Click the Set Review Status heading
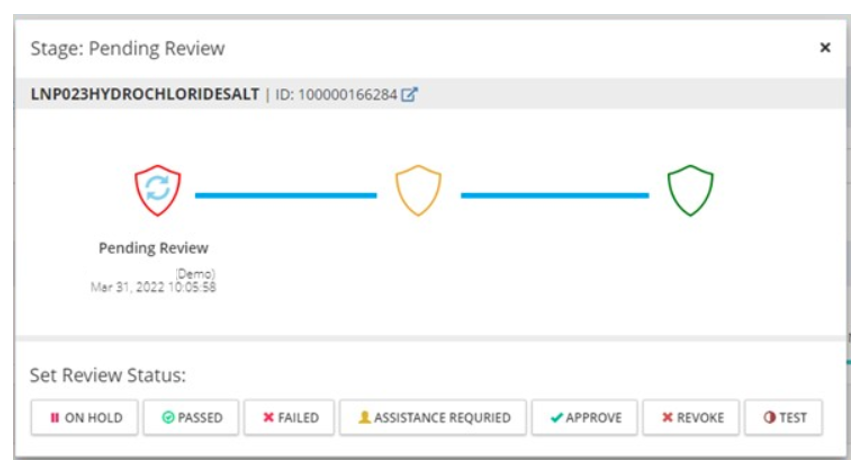Image resolution: width=863 pixels, height=474 pixels. point(108,376)
